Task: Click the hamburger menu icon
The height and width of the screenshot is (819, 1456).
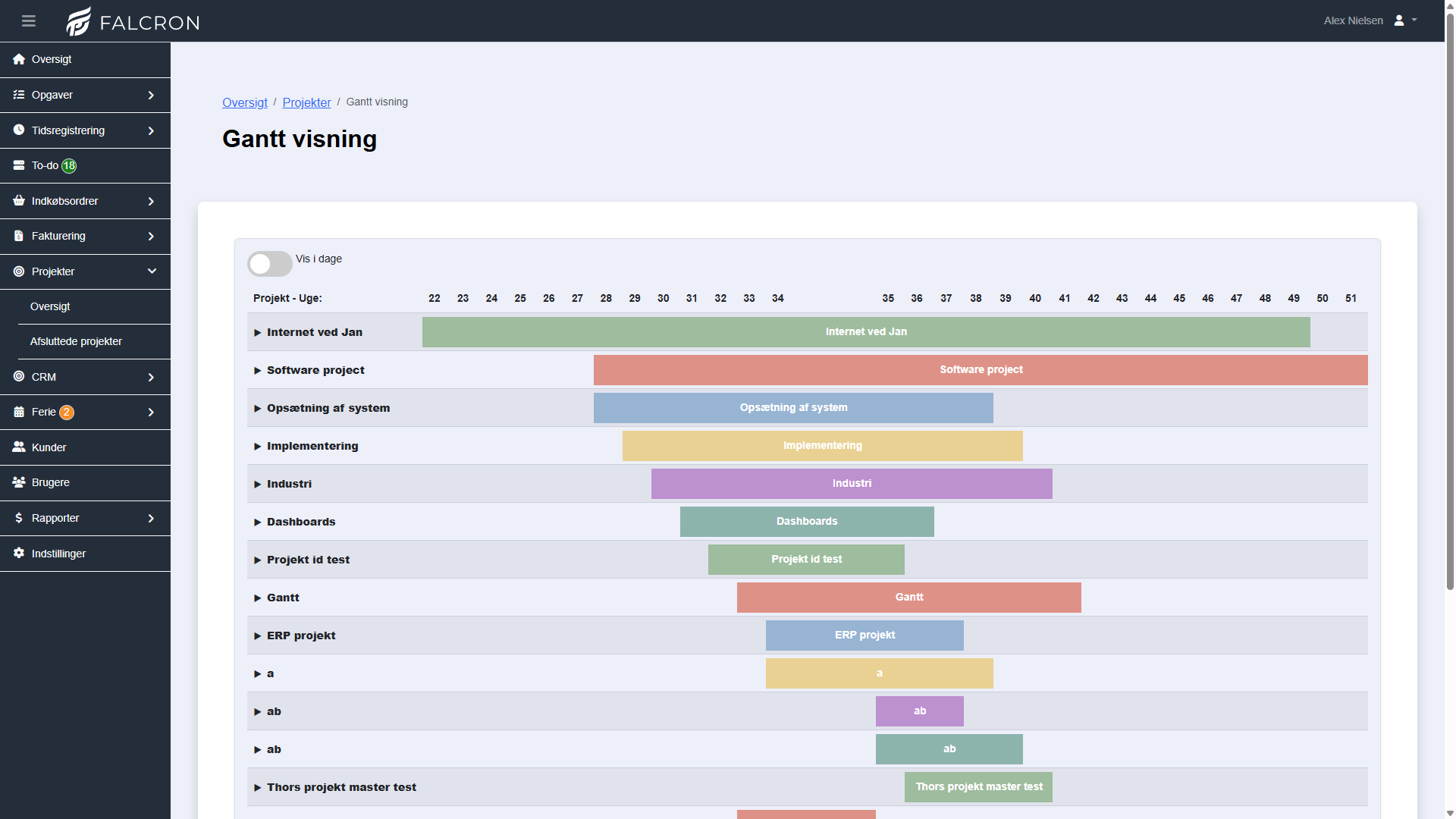Action: tap(29, 21)
